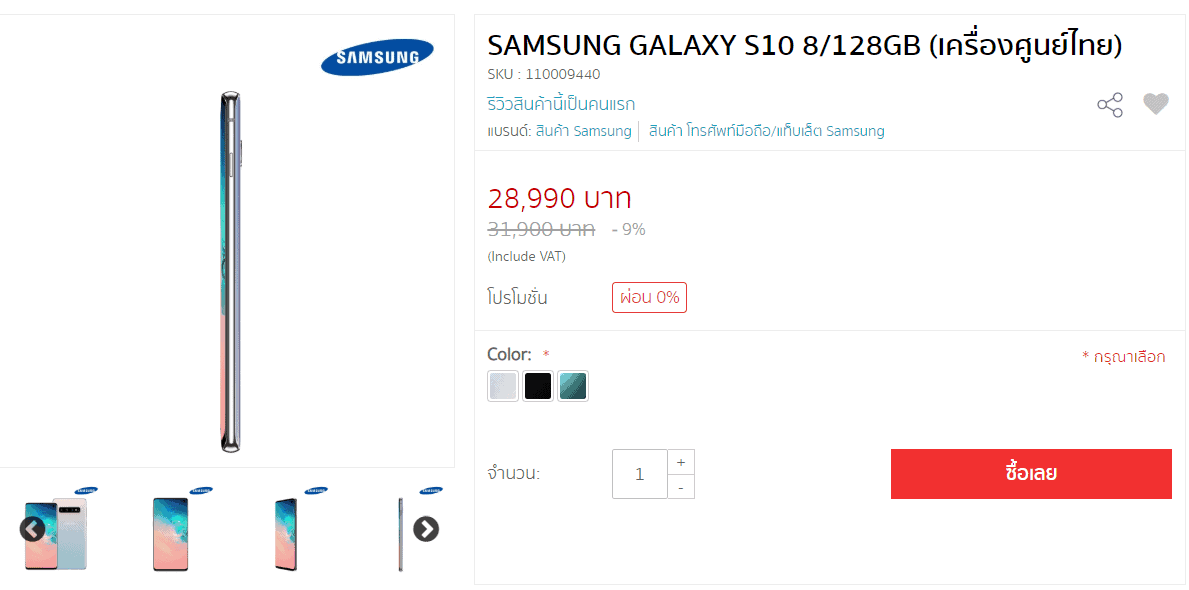Click the Samsung logo on product image
1189x590 pixels.
click(377, 58)
